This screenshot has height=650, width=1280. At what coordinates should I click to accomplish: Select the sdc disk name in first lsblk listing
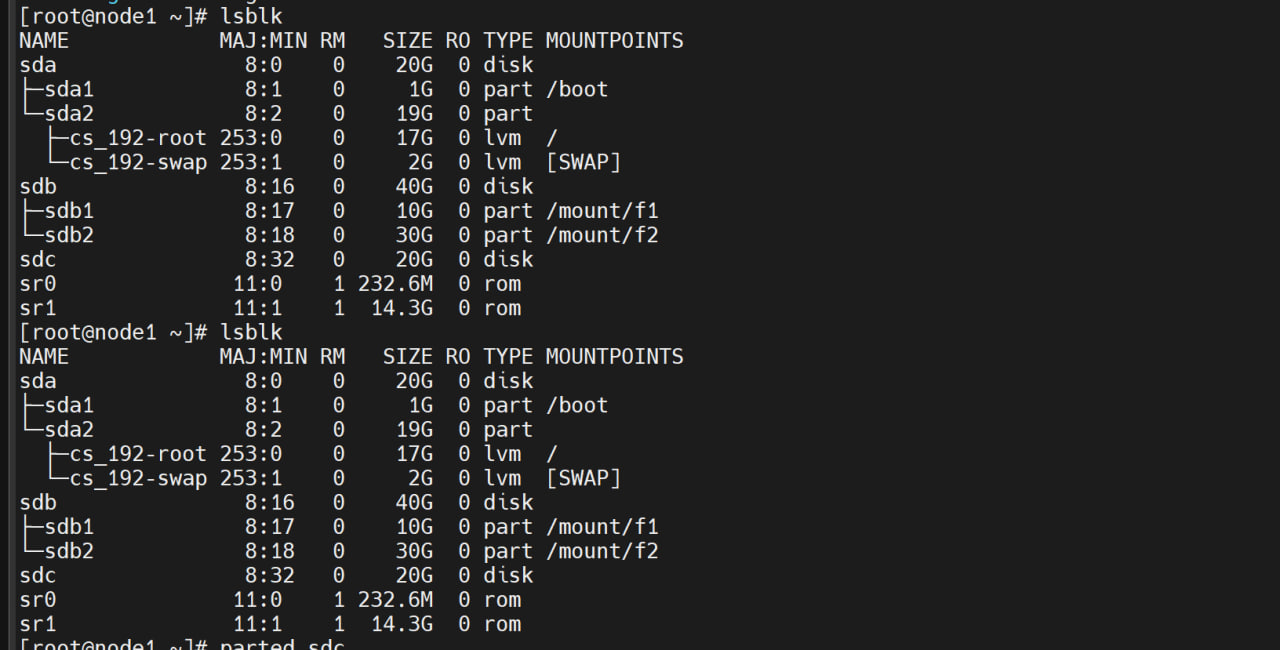pos(38,260)
